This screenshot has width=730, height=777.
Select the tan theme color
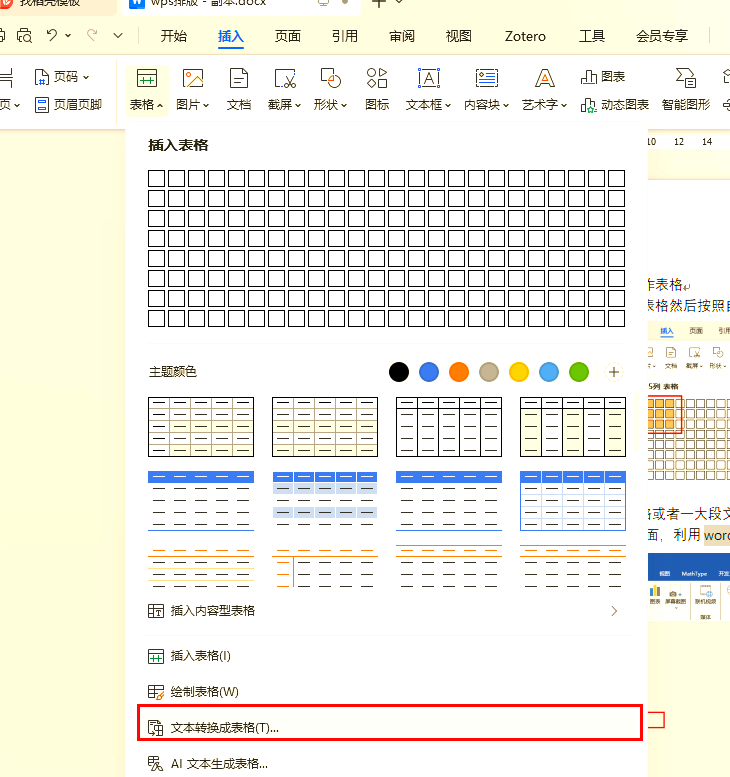[x=489, y=372]
